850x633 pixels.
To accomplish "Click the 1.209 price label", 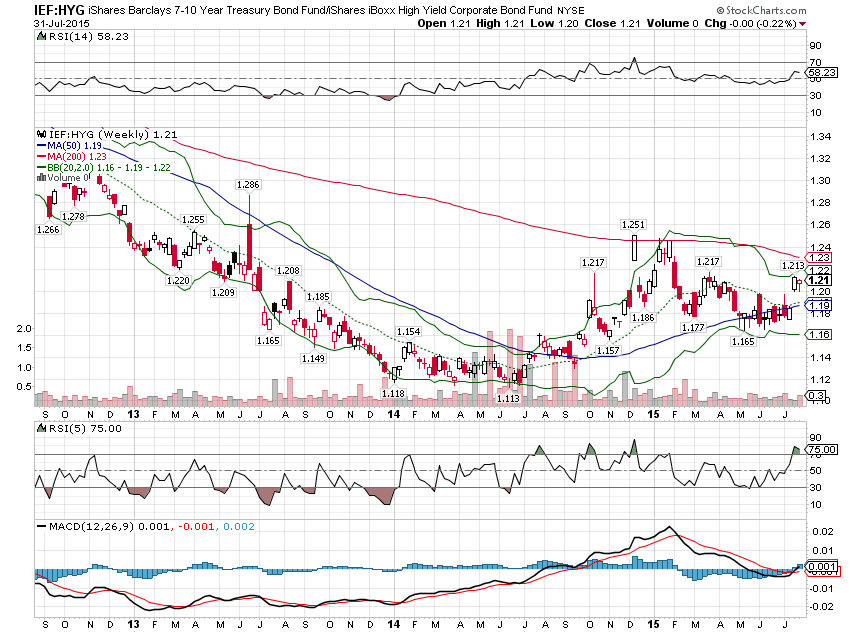I will pyautogui.click(x=223, y=293).
